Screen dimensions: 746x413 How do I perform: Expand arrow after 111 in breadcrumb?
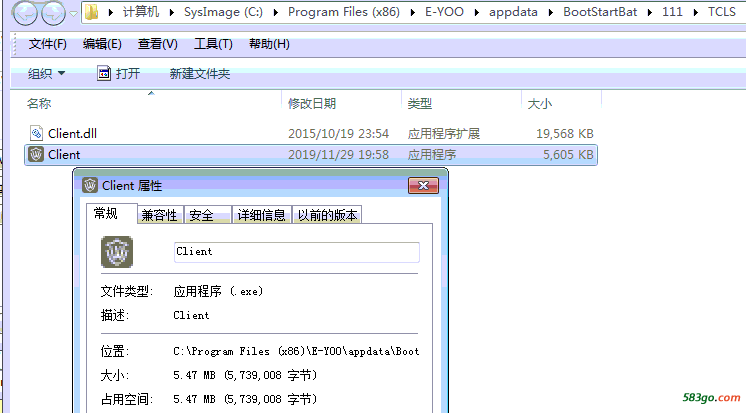tap(696, 12)
